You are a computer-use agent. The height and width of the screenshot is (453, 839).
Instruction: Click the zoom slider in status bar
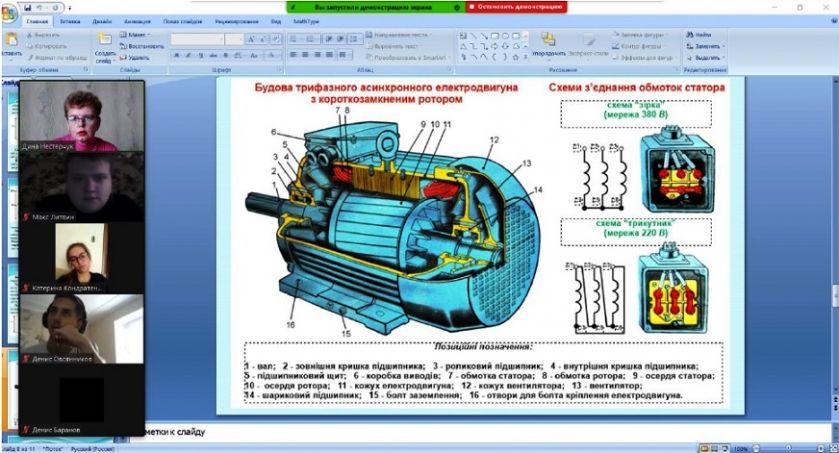click(790, 447)
